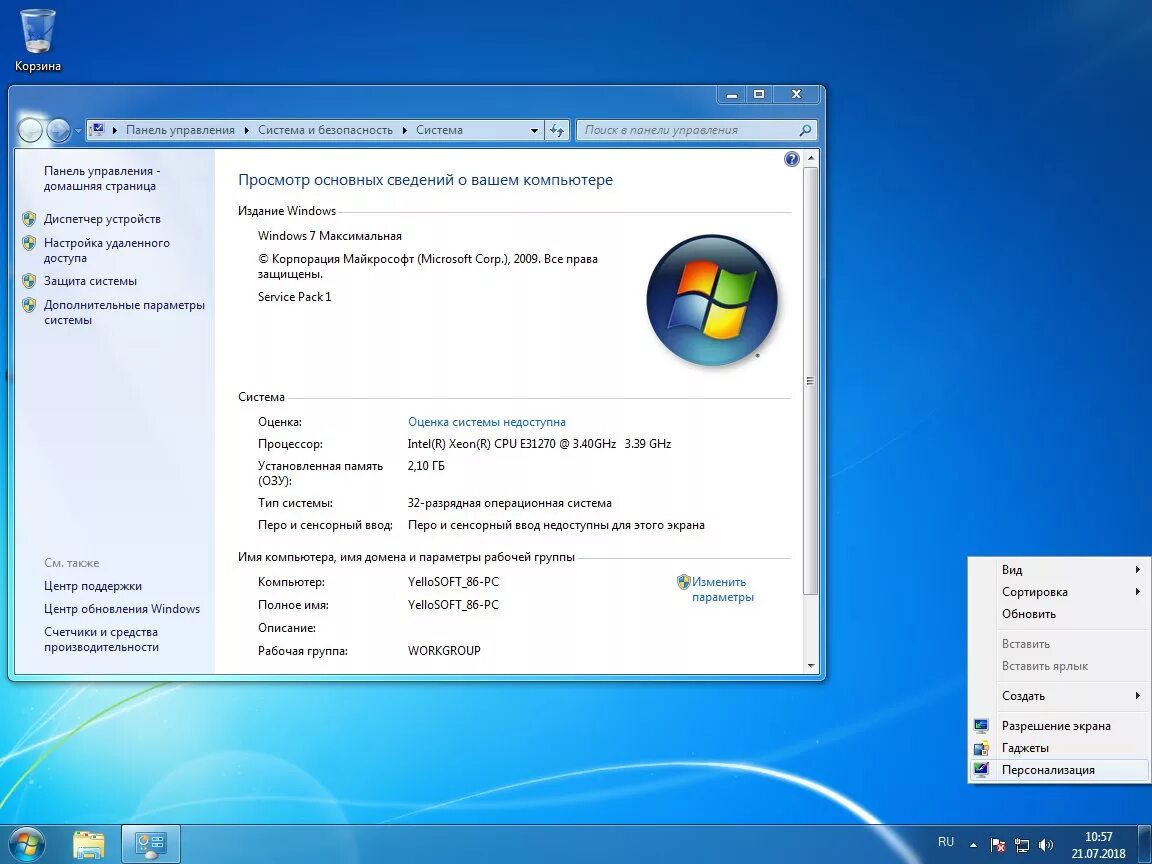Viewport: 1152px width, 864px height.
Task: Open recent pages dropdown next to Forward arrow
Action: [78, 132]
